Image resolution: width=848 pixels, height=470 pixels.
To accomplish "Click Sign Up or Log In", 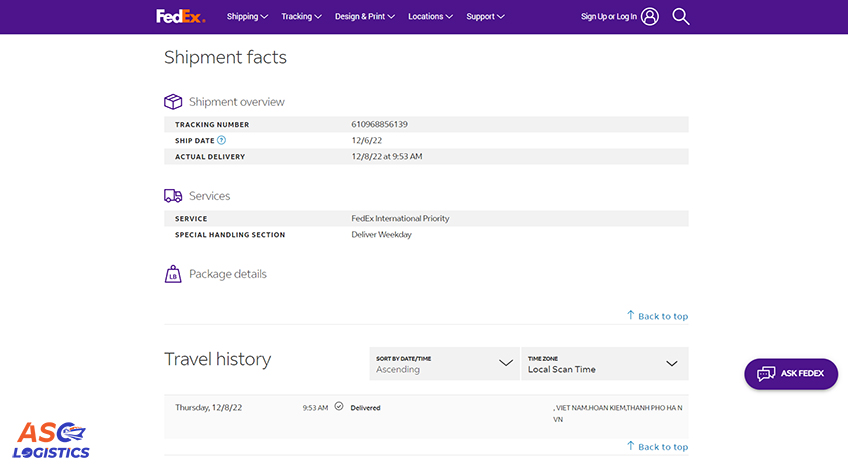I will [x=608, y=17].
